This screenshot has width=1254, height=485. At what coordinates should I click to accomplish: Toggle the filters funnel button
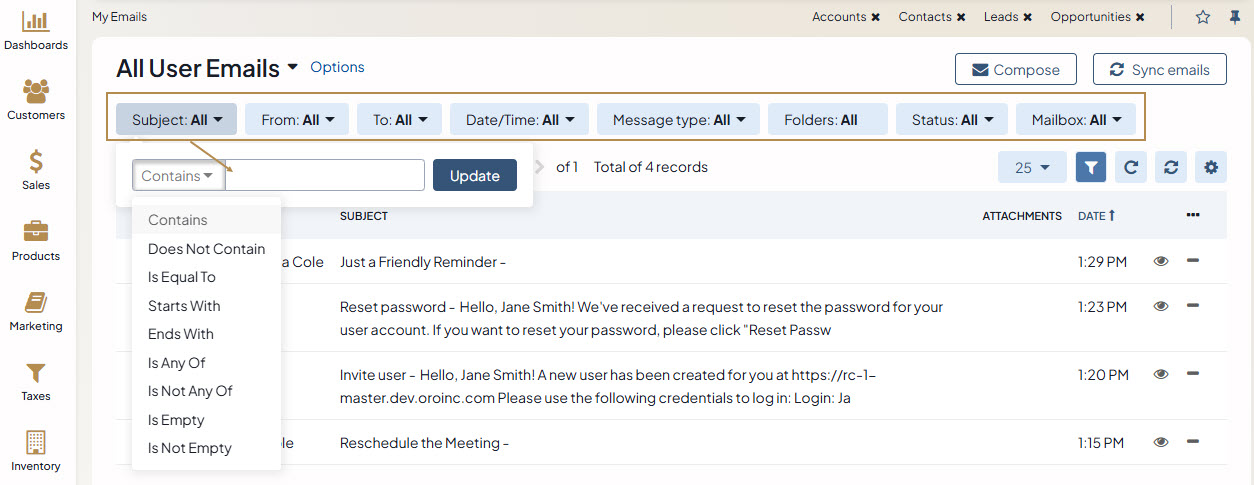(1091, 168)
